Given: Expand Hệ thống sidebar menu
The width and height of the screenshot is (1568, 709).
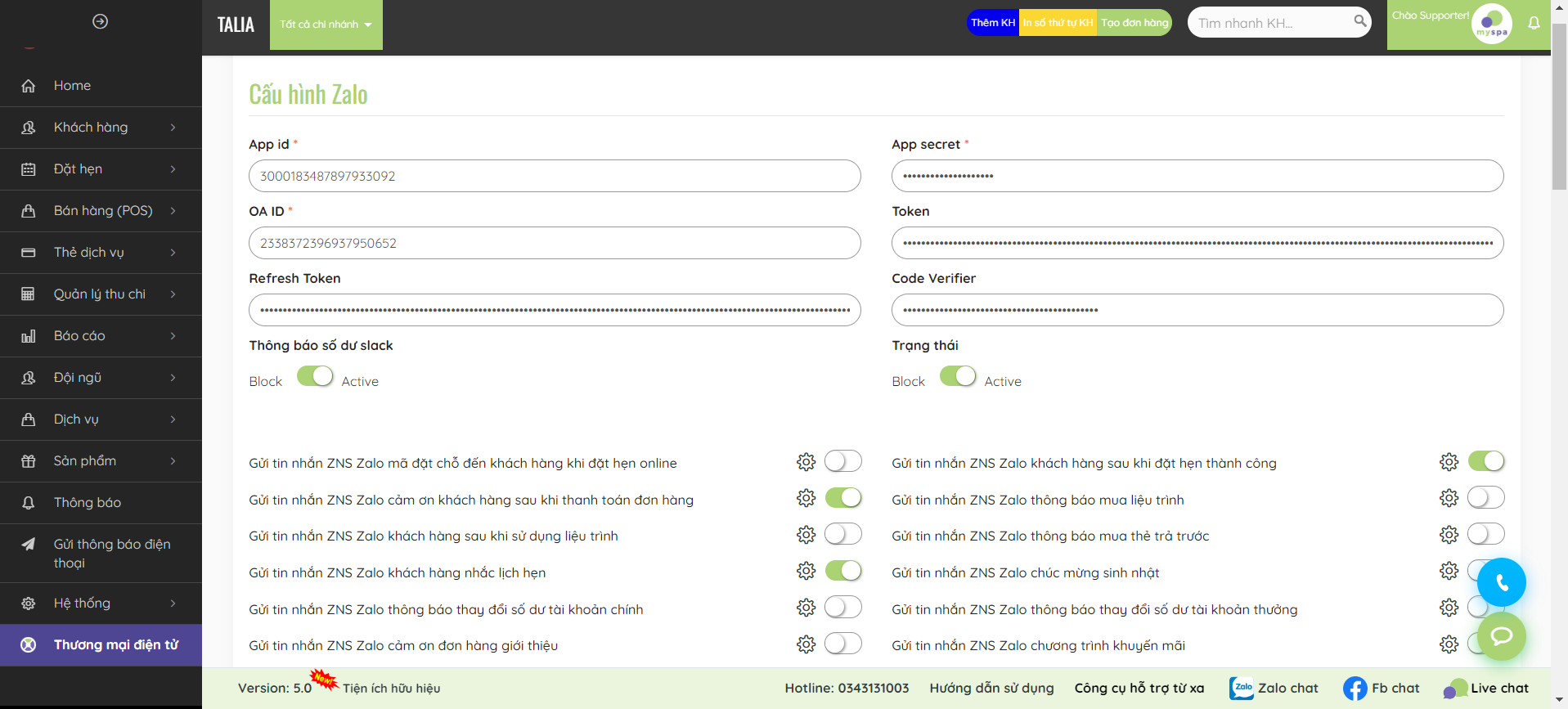Looking at the screenshot, I should [x=101, y=604].
